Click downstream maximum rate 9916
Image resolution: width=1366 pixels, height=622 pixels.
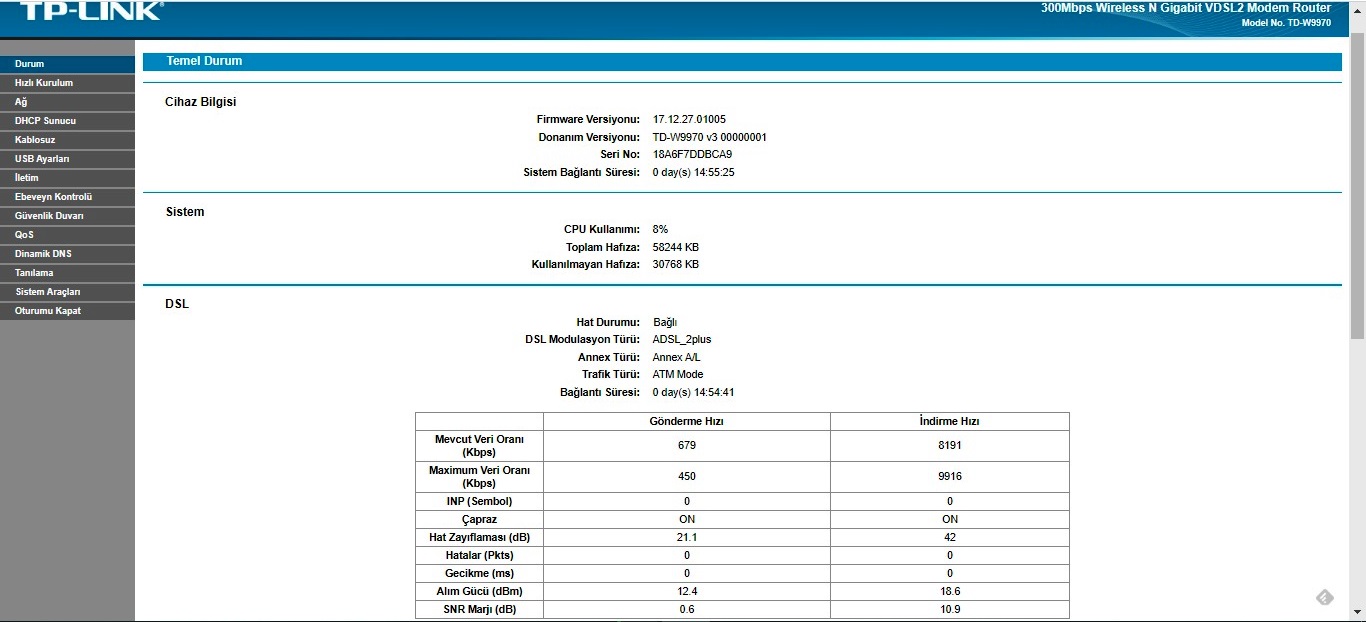[950, 477]
